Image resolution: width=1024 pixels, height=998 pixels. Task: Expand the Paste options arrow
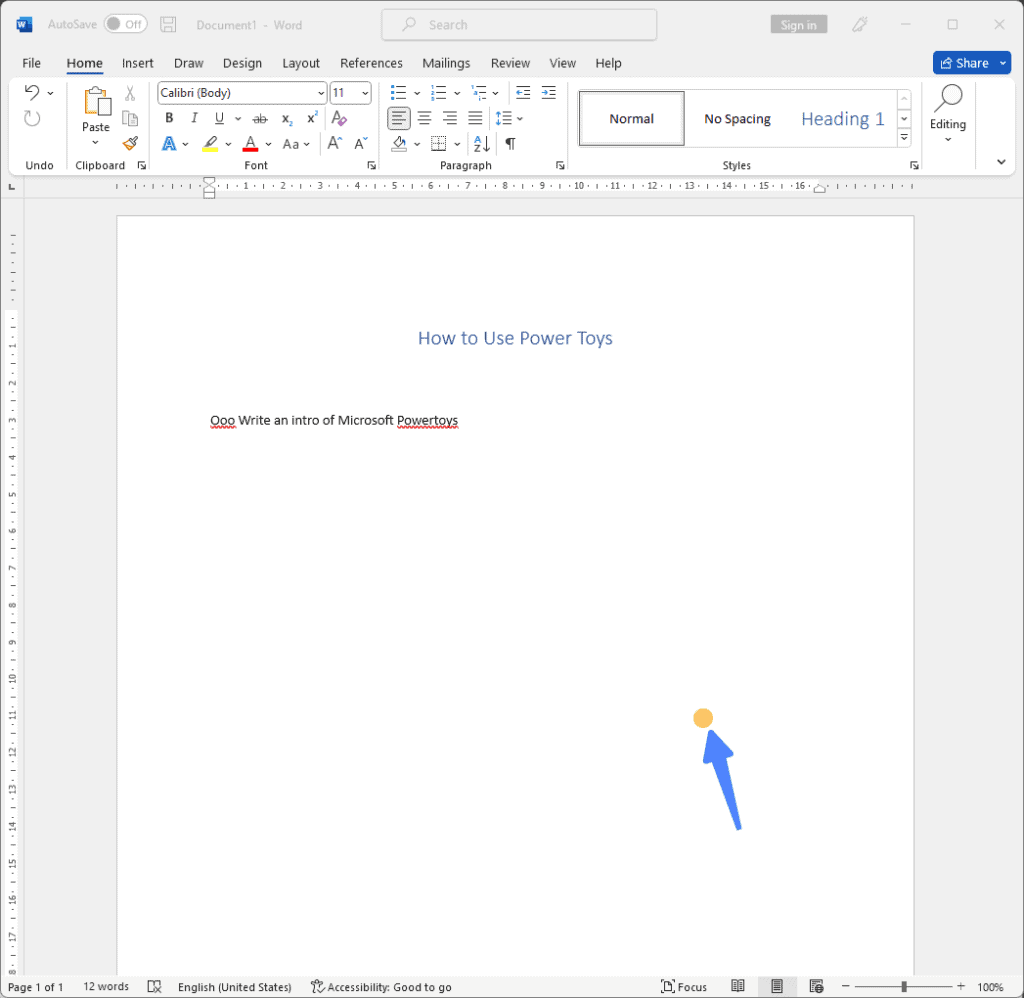point(95,142)
